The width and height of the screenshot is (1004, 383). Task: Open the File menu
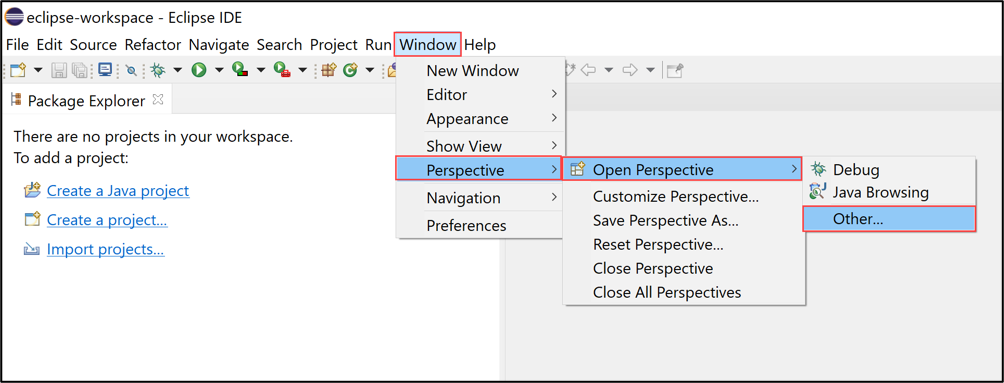[x=17, y=45]
